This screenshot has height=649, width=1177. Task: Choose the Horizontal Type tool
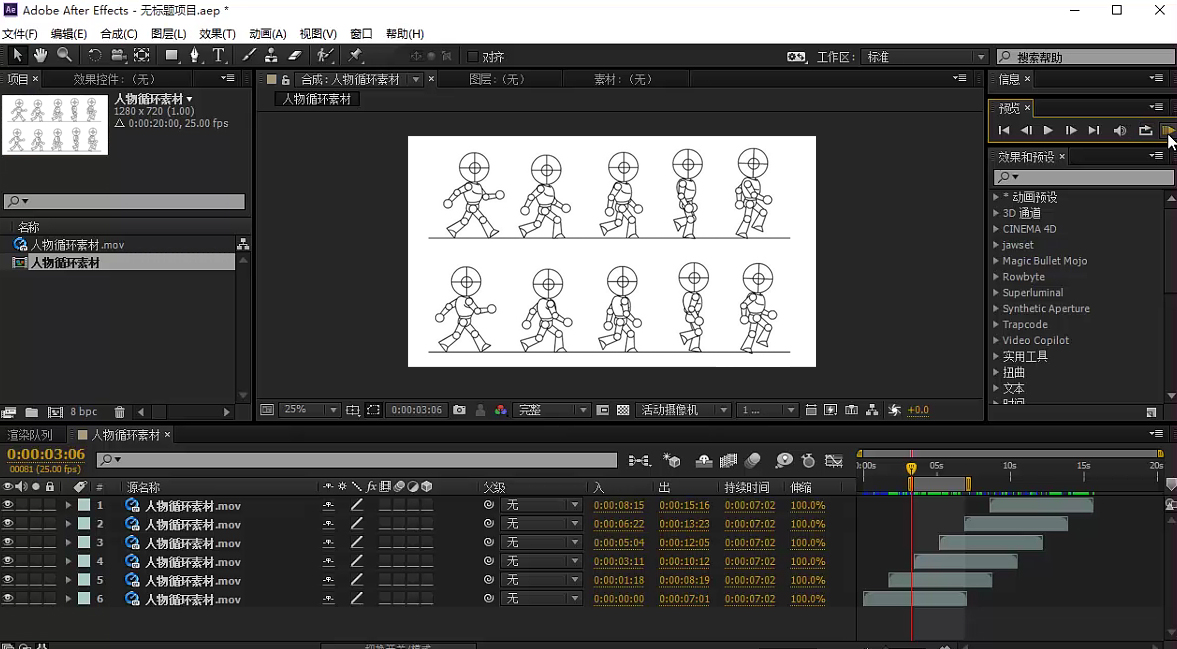(218, 56)
